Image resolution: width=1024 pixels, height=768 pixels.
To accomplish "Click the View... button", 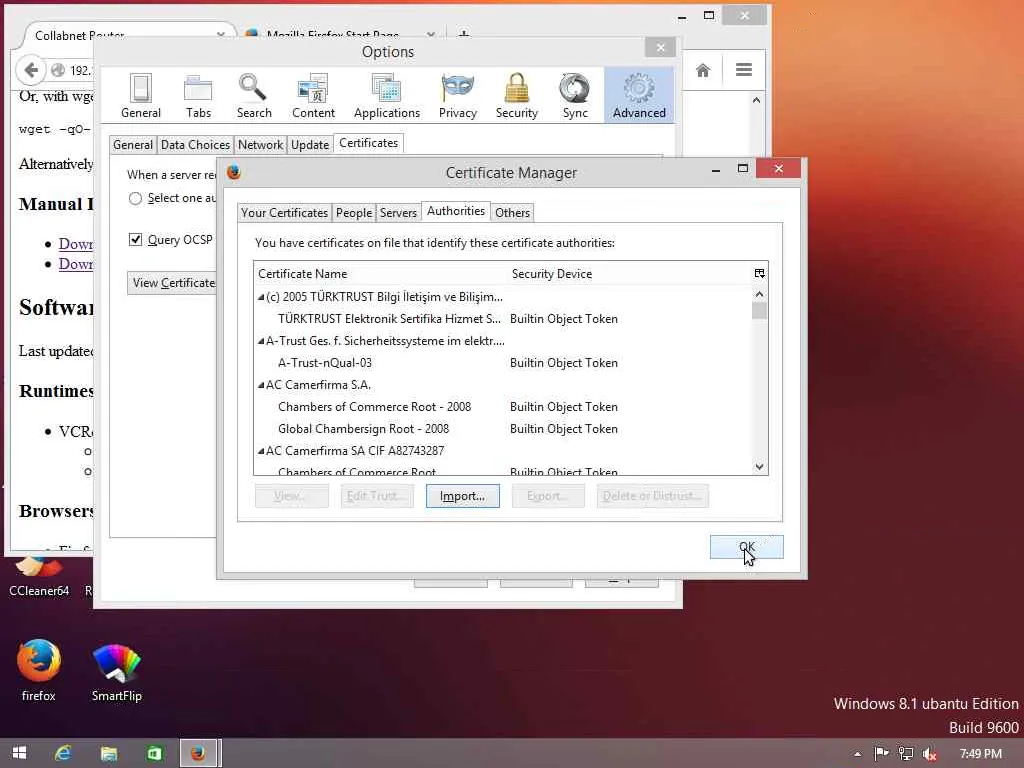I will pos(291,496).
